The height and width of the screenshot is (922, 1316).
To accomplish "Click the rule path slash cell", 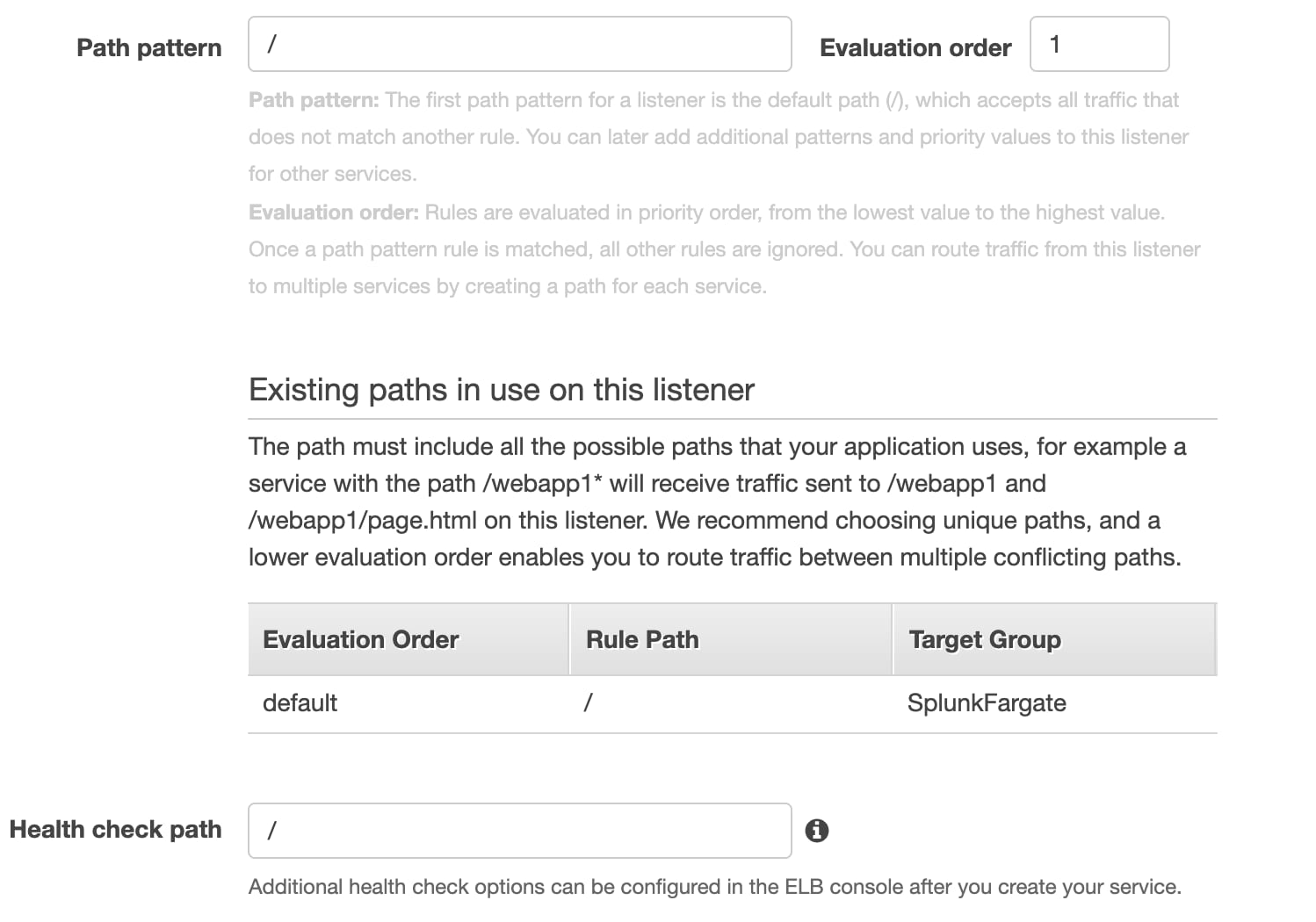I will click(588, 703).
